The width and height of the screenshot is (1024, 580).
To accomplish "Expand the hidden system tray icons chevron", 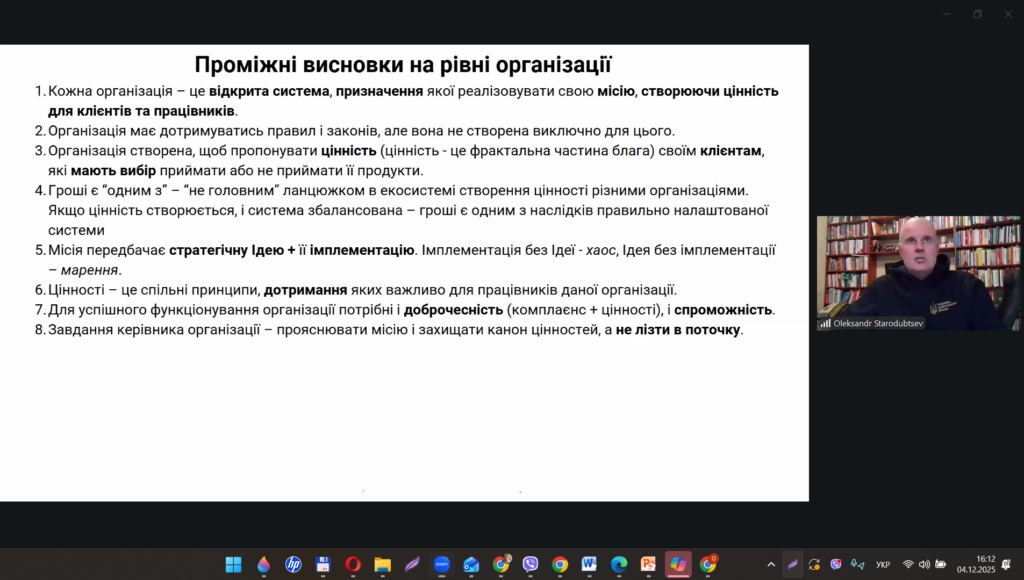I will pyautogui.click(x=770, y=564).
